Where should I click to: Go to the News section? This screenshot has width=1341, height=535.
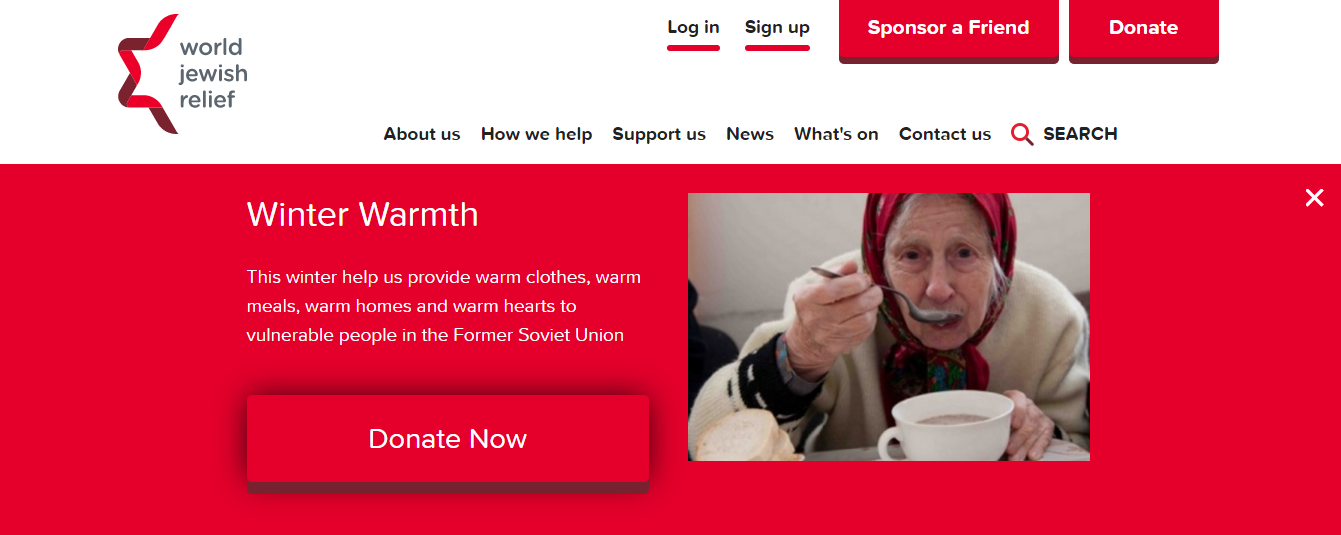pyautogui.click(x=750, y=134)
